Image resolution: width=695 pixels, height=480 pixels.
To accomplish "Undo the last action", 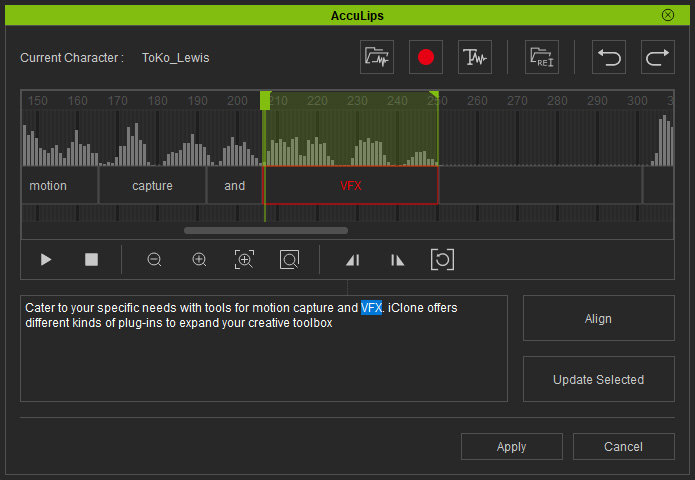I will [x=609, y=57].
